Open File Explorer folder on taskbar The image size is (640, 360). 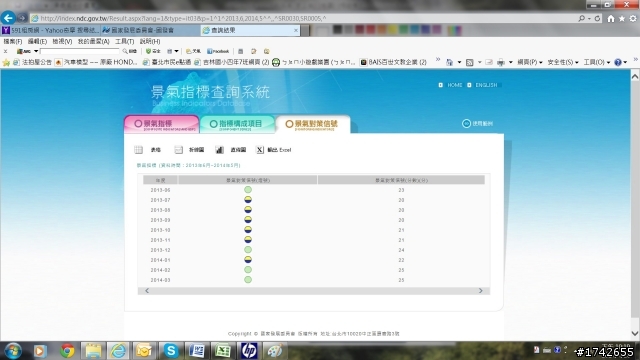coord(93,351)
